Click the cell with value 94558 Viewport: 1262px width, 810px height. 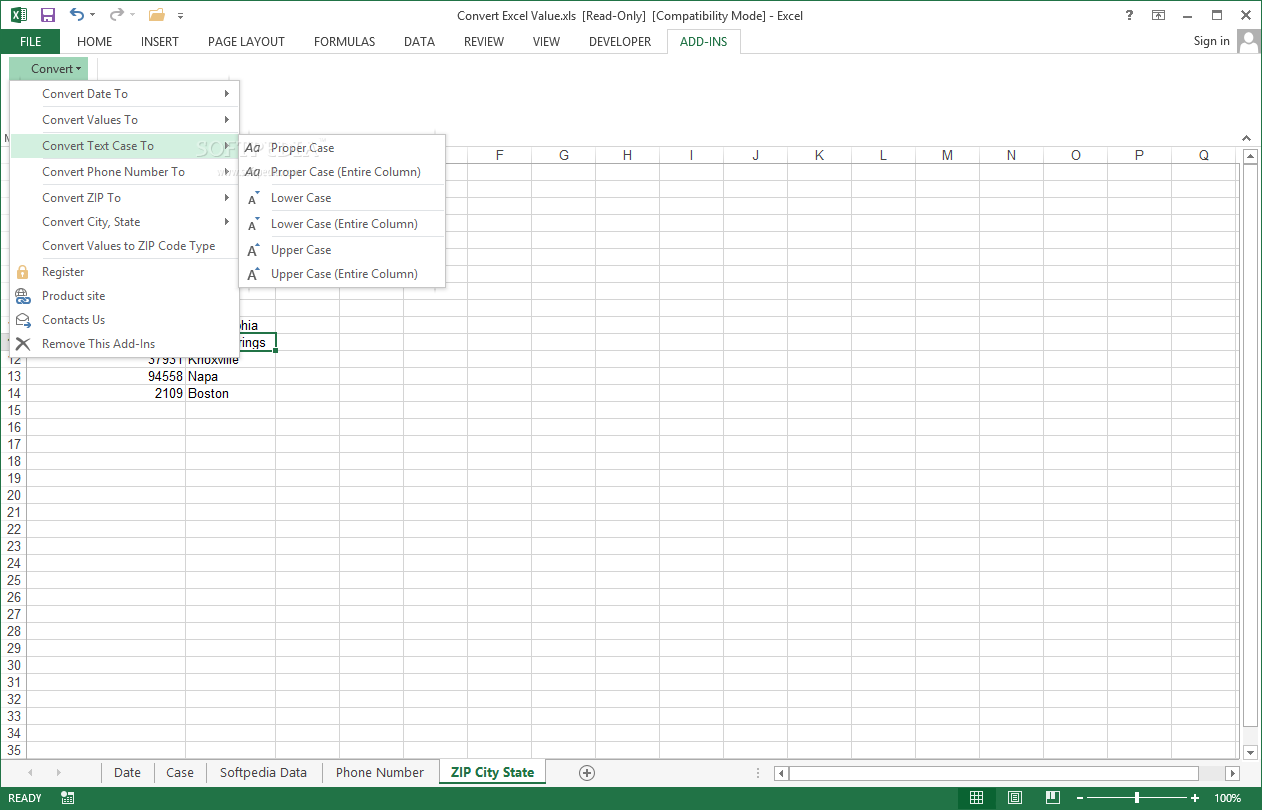[106, 377]
